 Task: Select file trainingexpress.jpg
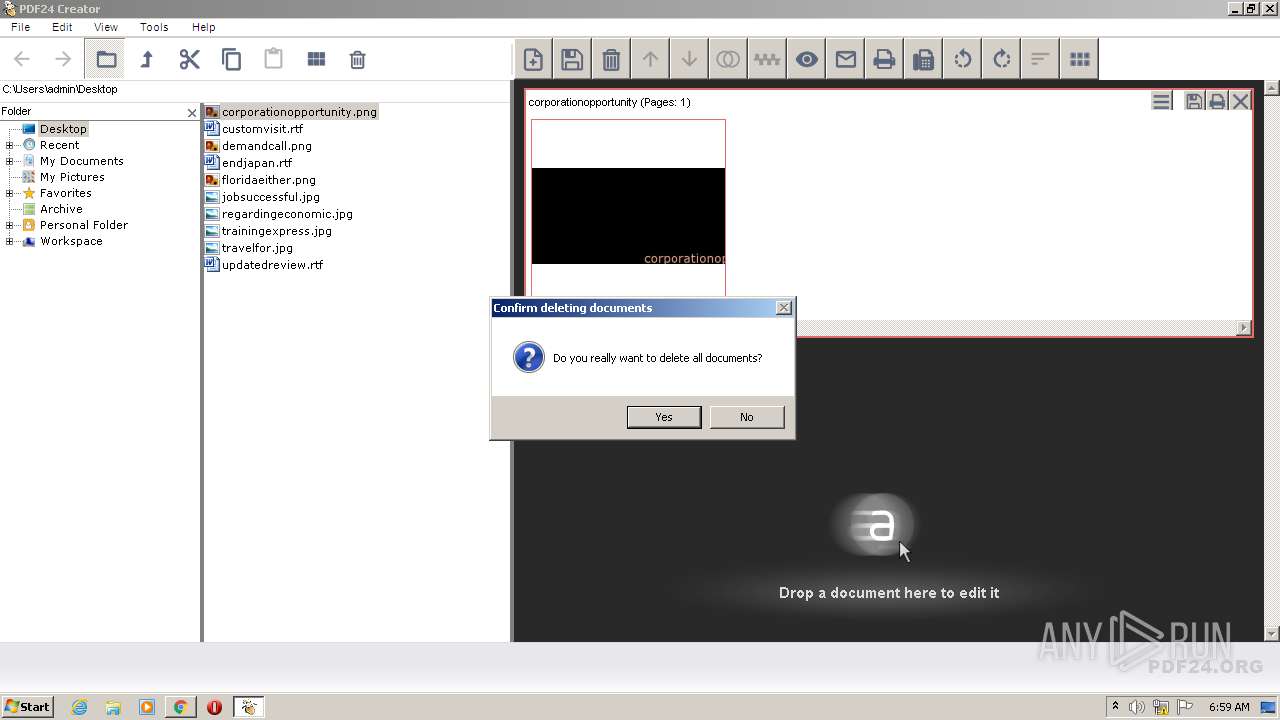click(277, 231)
